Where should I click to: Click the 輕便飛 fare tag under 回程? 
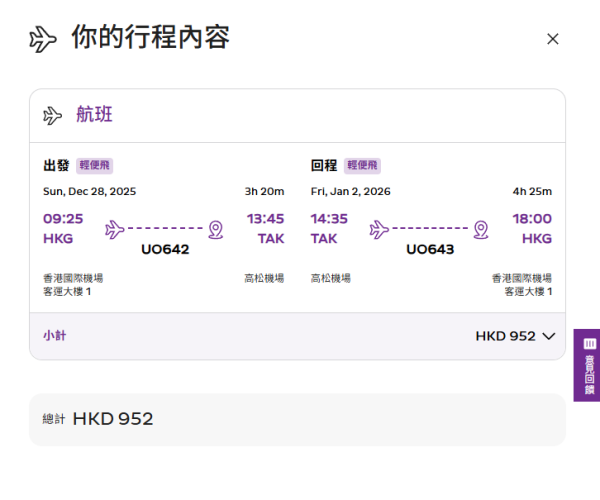(x=362, y=166)
